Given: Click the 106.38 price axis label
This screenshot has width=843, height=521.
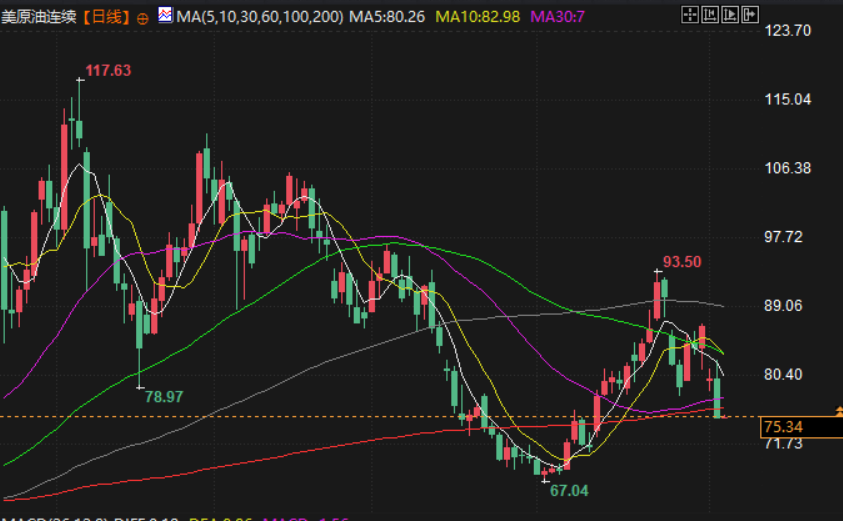Looking at the screenshot, I should tap(788, 168).
